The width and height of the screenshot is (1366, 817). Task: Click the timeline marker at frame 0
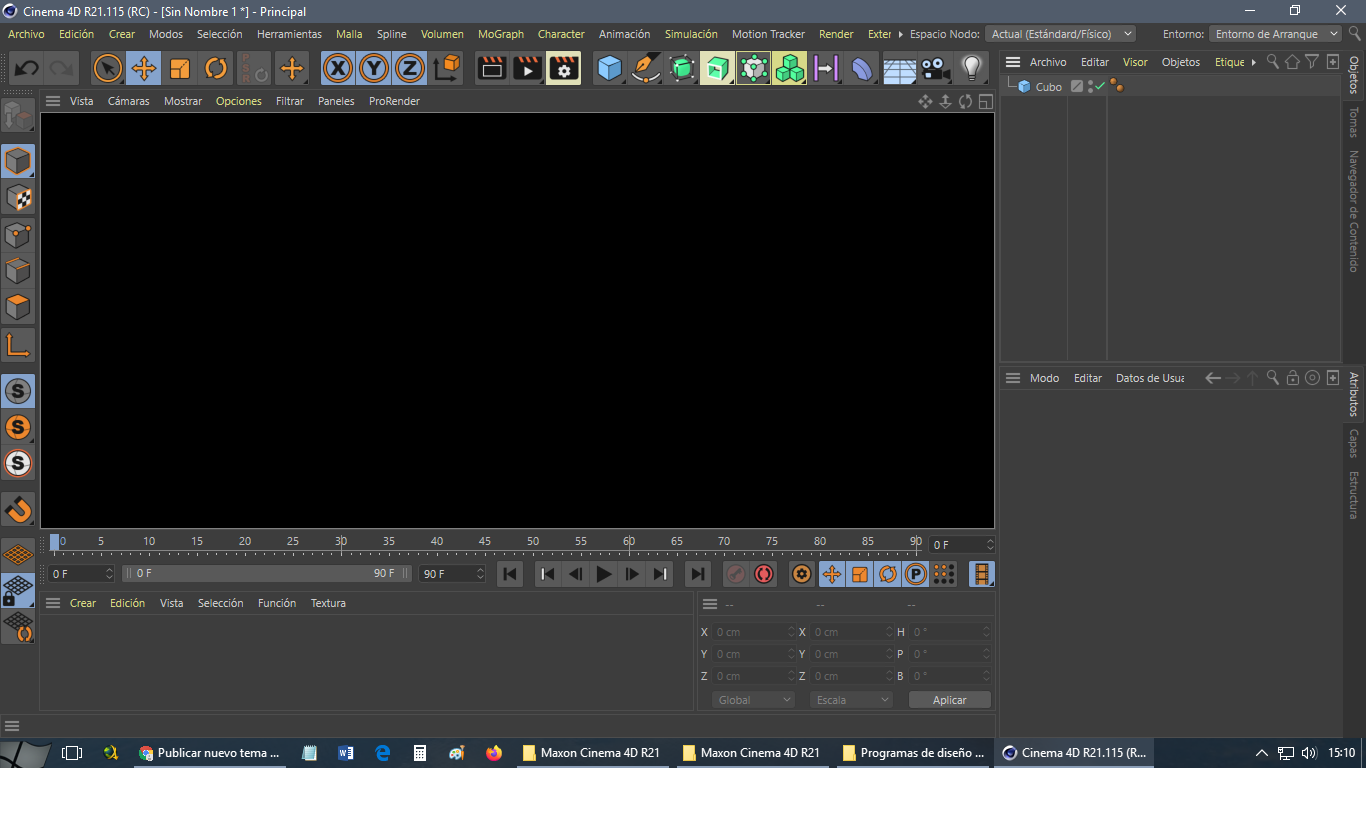click(x=55, y=542)
